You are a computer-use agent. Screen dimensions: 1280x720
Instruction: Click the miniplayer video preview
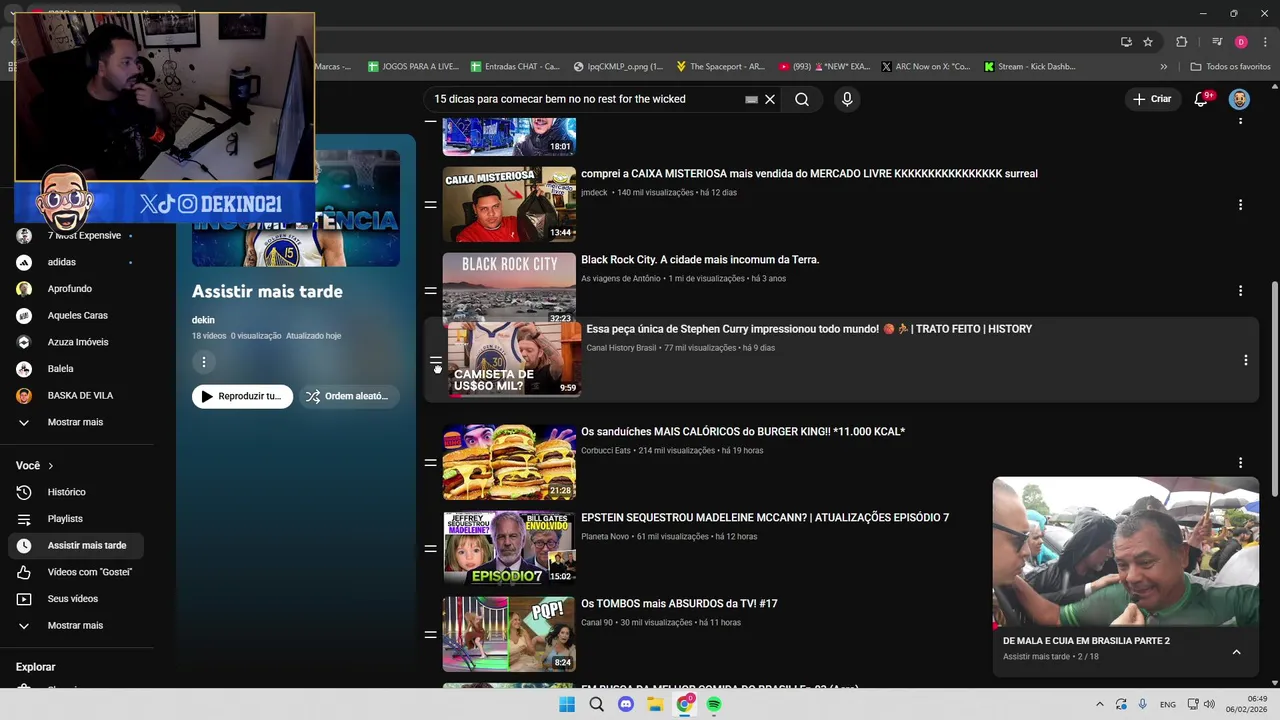[x=1125, y=552]
